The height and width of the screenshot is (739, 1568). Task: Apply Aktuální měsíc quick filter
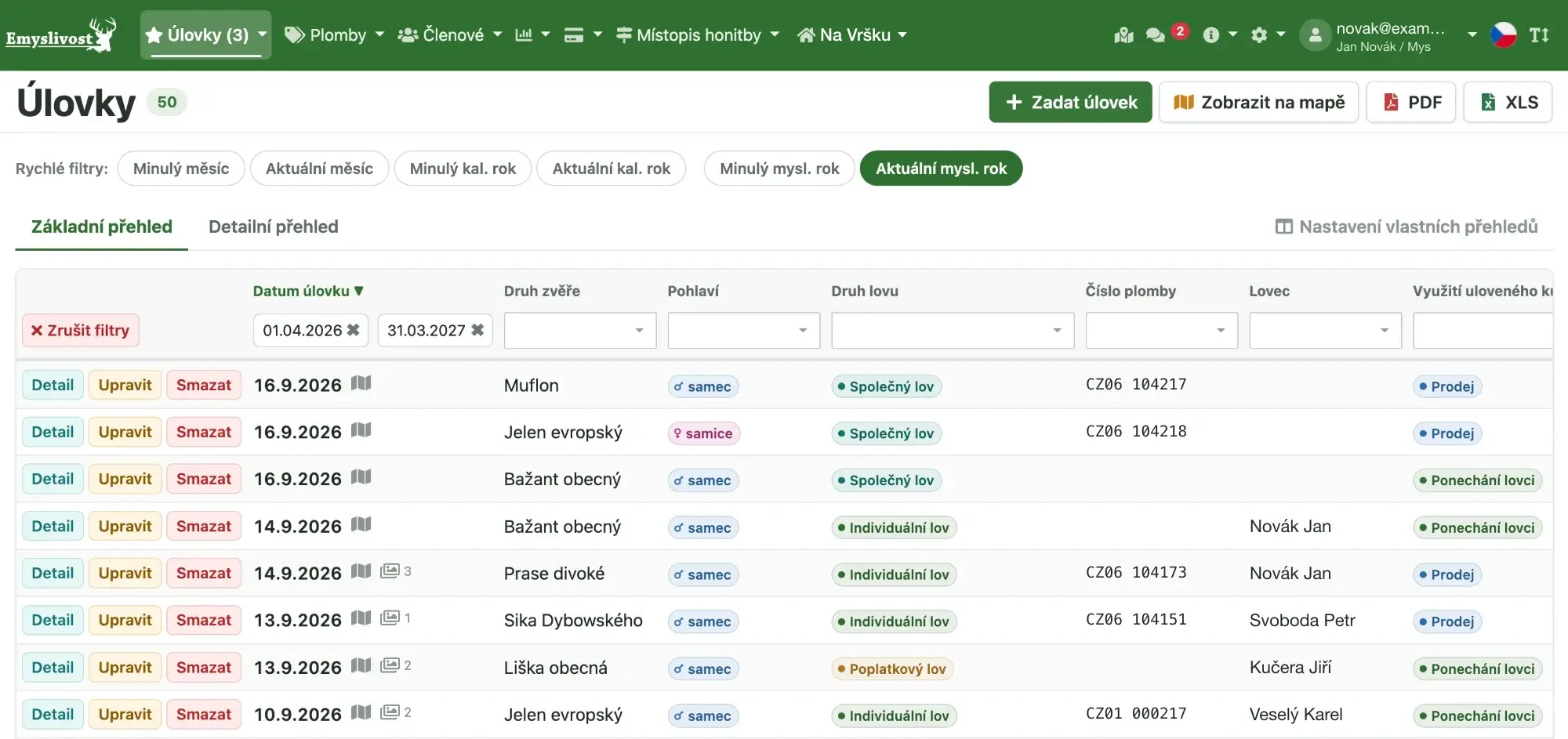319,168
